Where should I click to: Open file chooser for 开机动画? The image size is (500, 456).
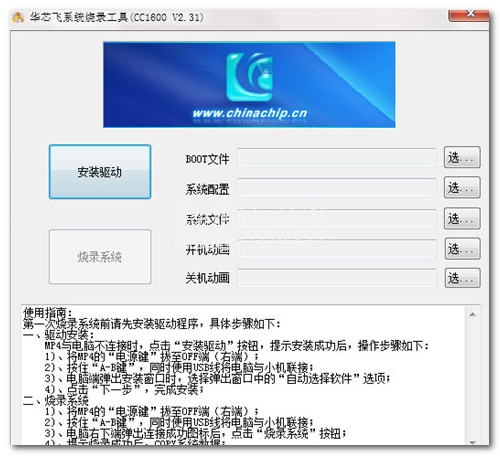click(462, 249)
